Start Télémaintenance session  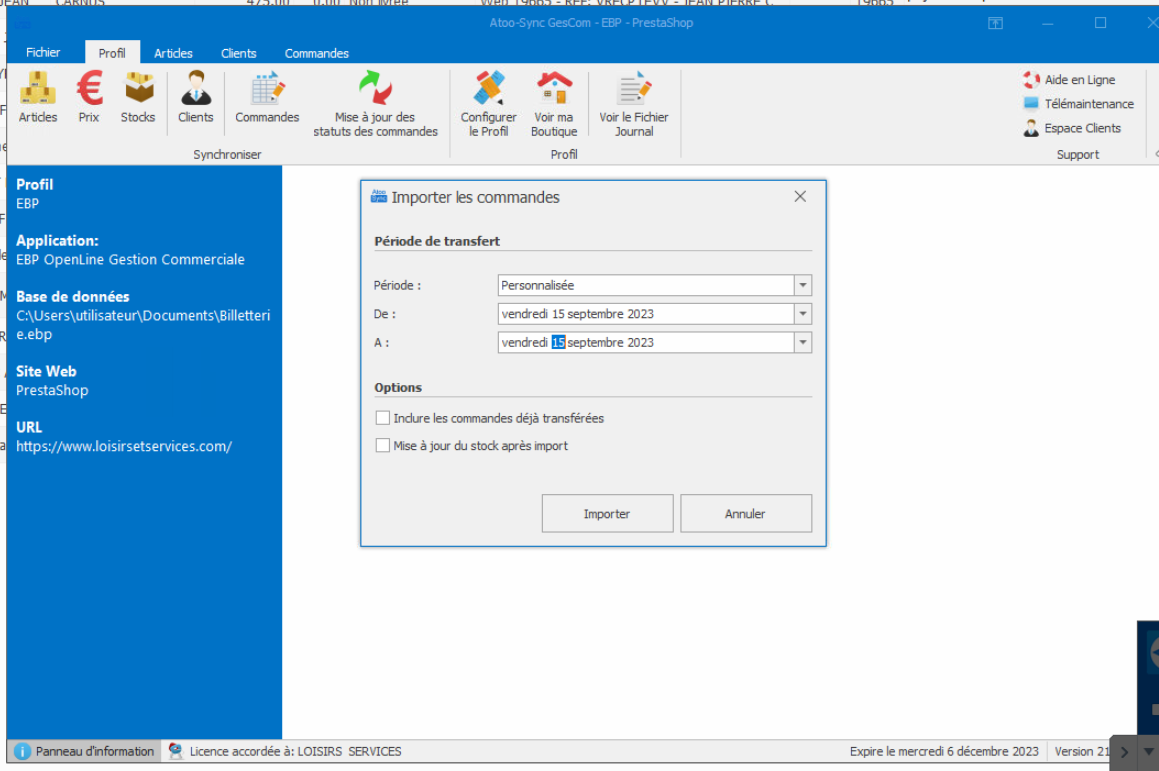tap(1078, 104)
